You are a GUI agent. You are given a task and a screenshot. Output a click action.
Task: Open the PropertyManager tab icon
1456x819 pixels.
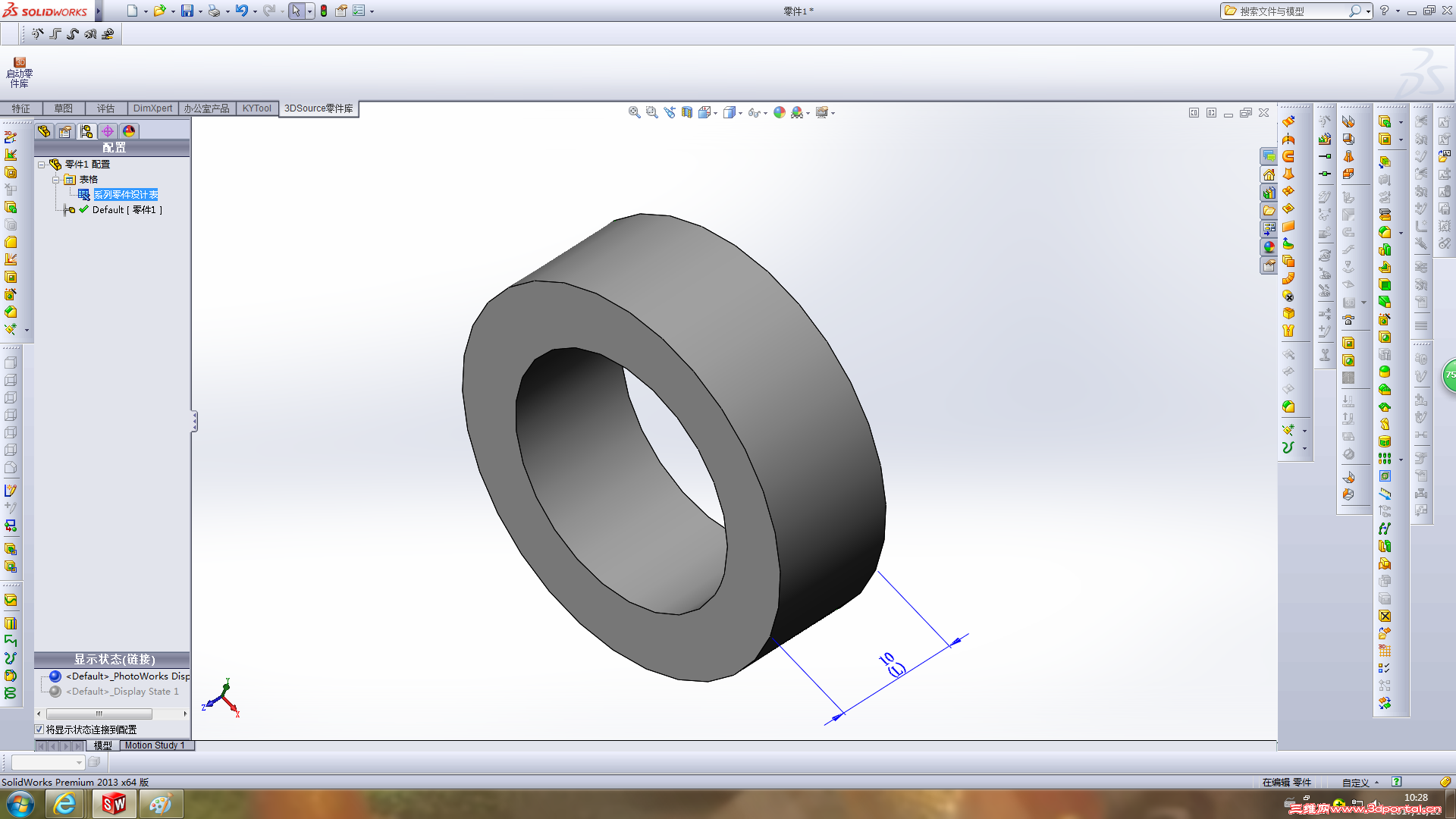[65, 131]
